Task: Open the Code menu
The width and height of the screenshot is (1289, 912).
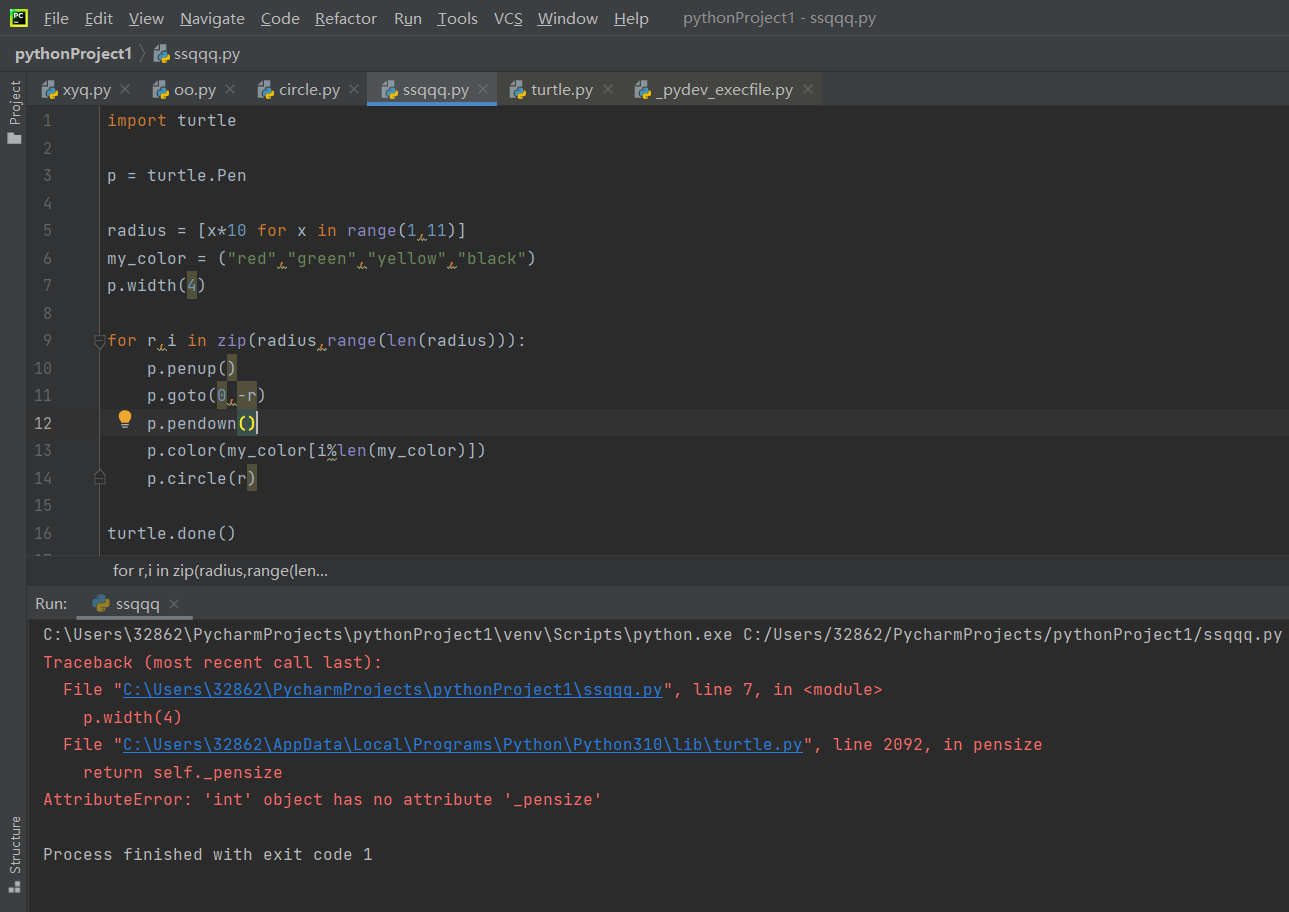Action: click(279, 18)
